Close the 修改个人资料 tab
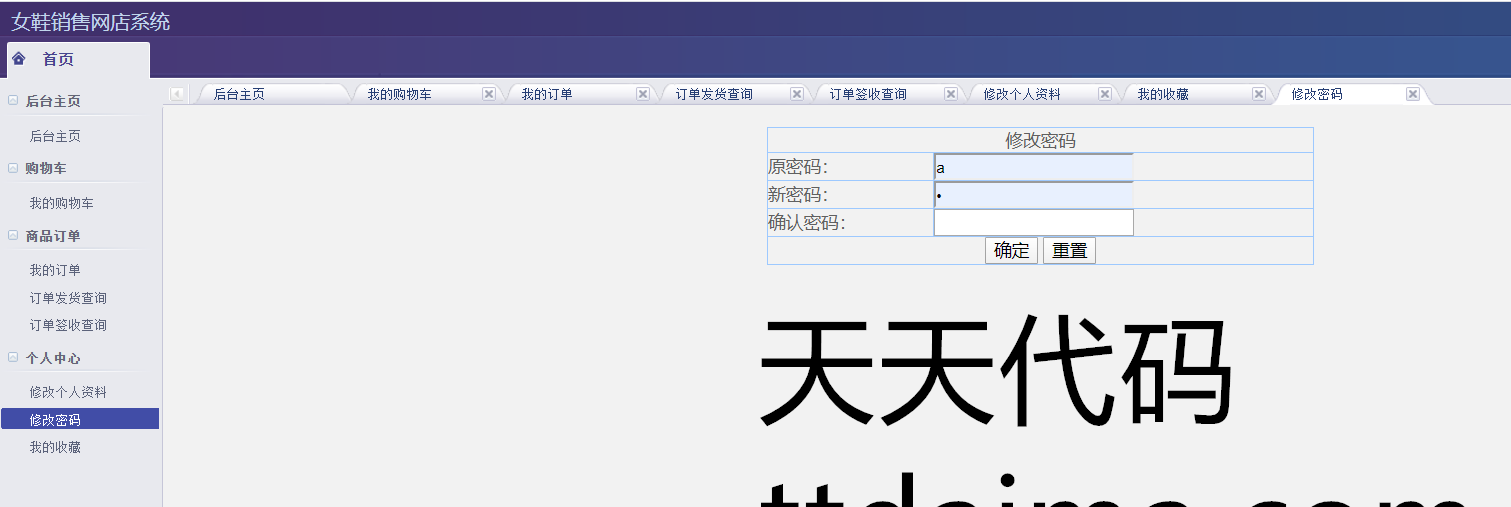The width and height of the screenshot is (1511, 507). pos(1105,94)
